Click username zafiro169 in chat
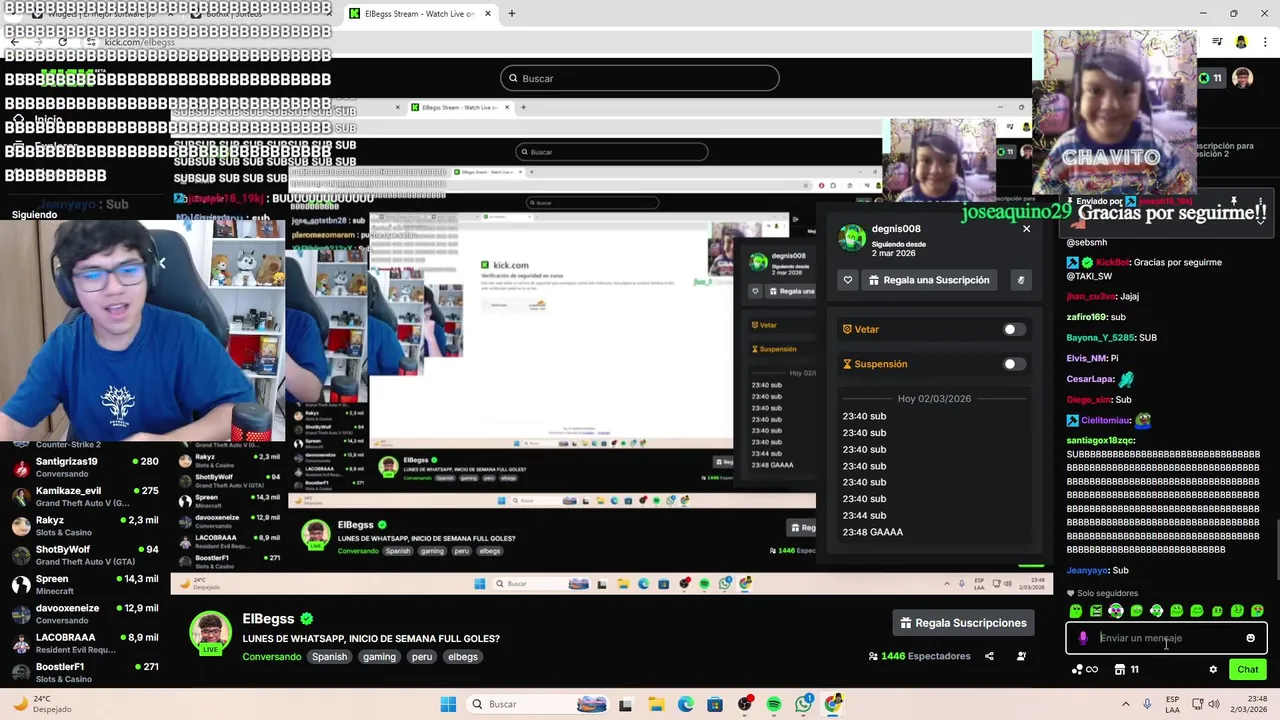Viewport: 1280px width, 720px height. coord(1085,317)
